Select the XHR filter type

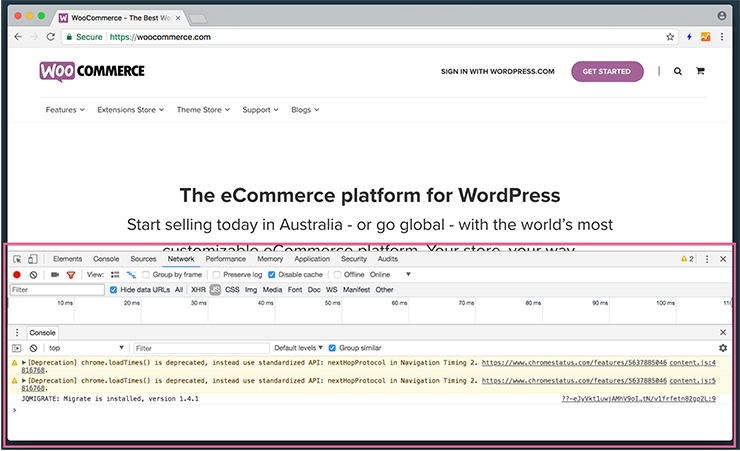[x=198, y=290]
